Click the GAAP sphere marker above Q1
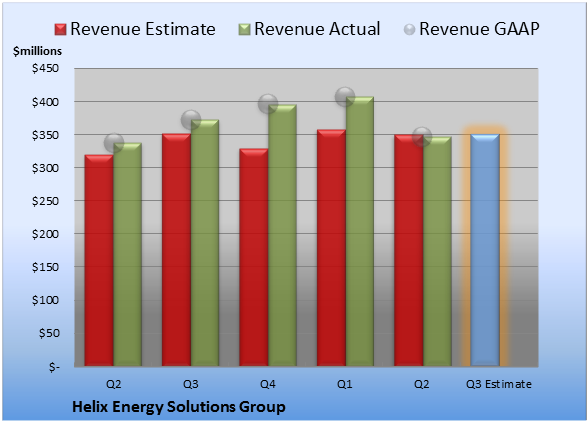The image size is (588, 422). [x=345, y=97]
